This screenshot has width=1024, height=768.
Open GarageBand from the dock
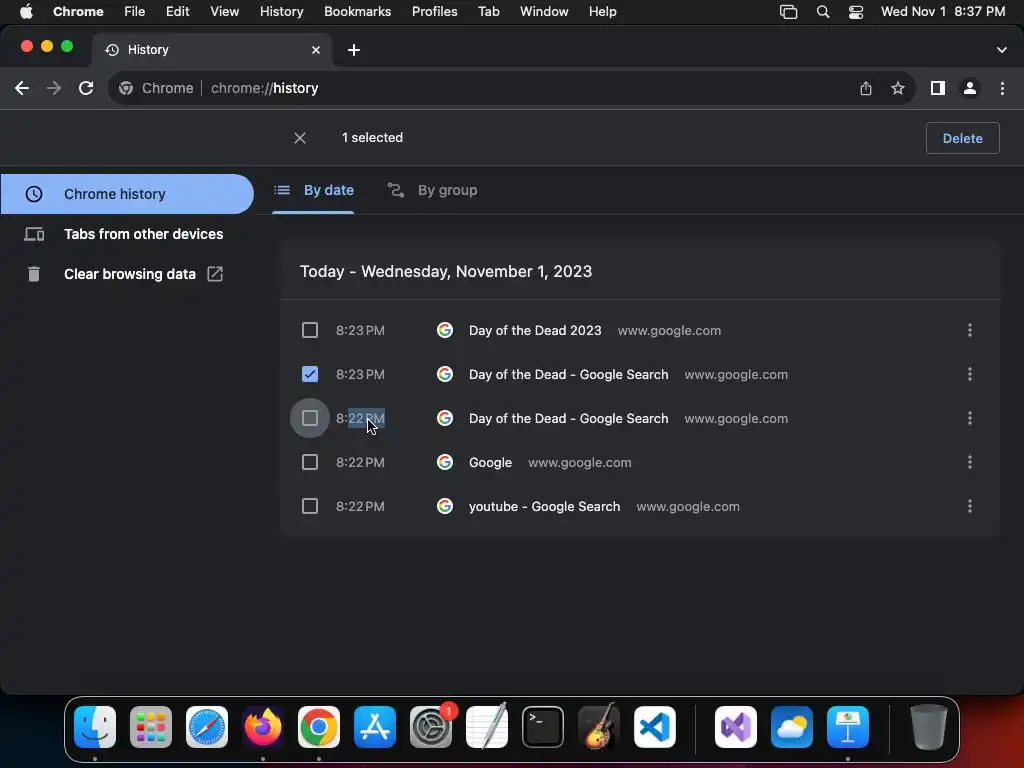(x=599, y=727)
